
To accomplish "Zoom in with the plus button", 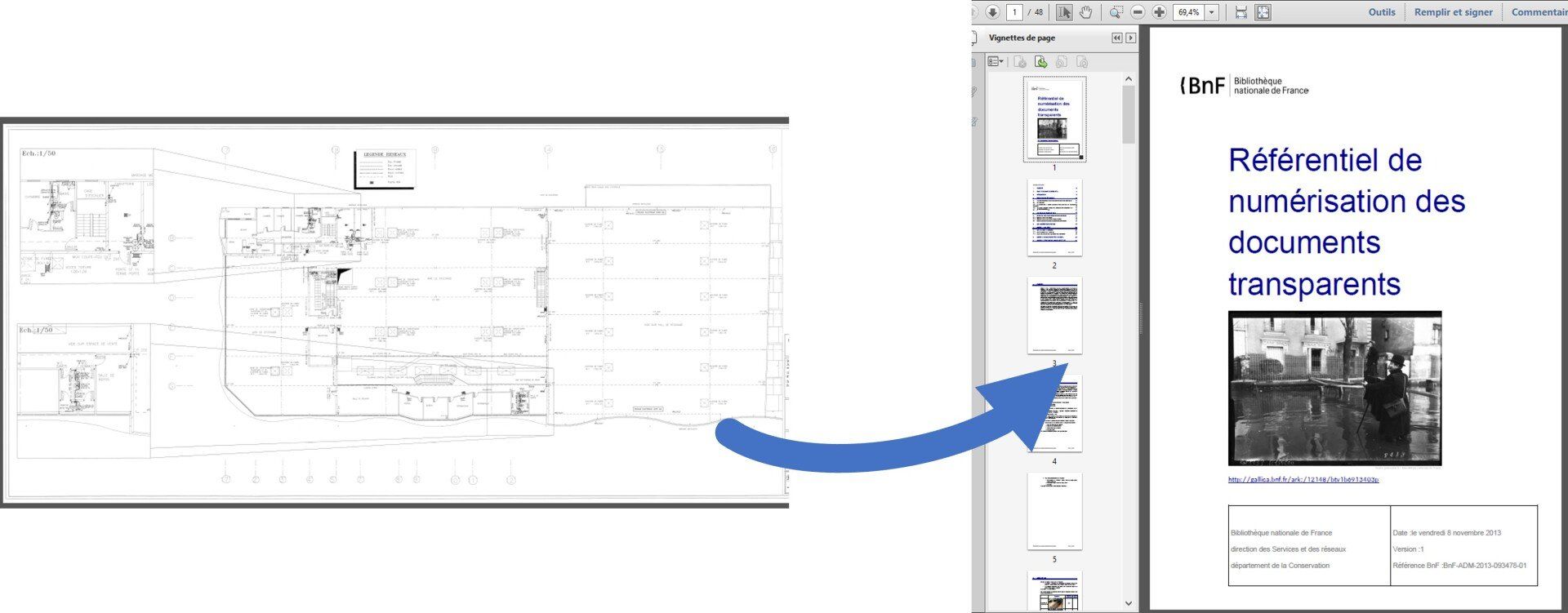I will click(1159, 12).
